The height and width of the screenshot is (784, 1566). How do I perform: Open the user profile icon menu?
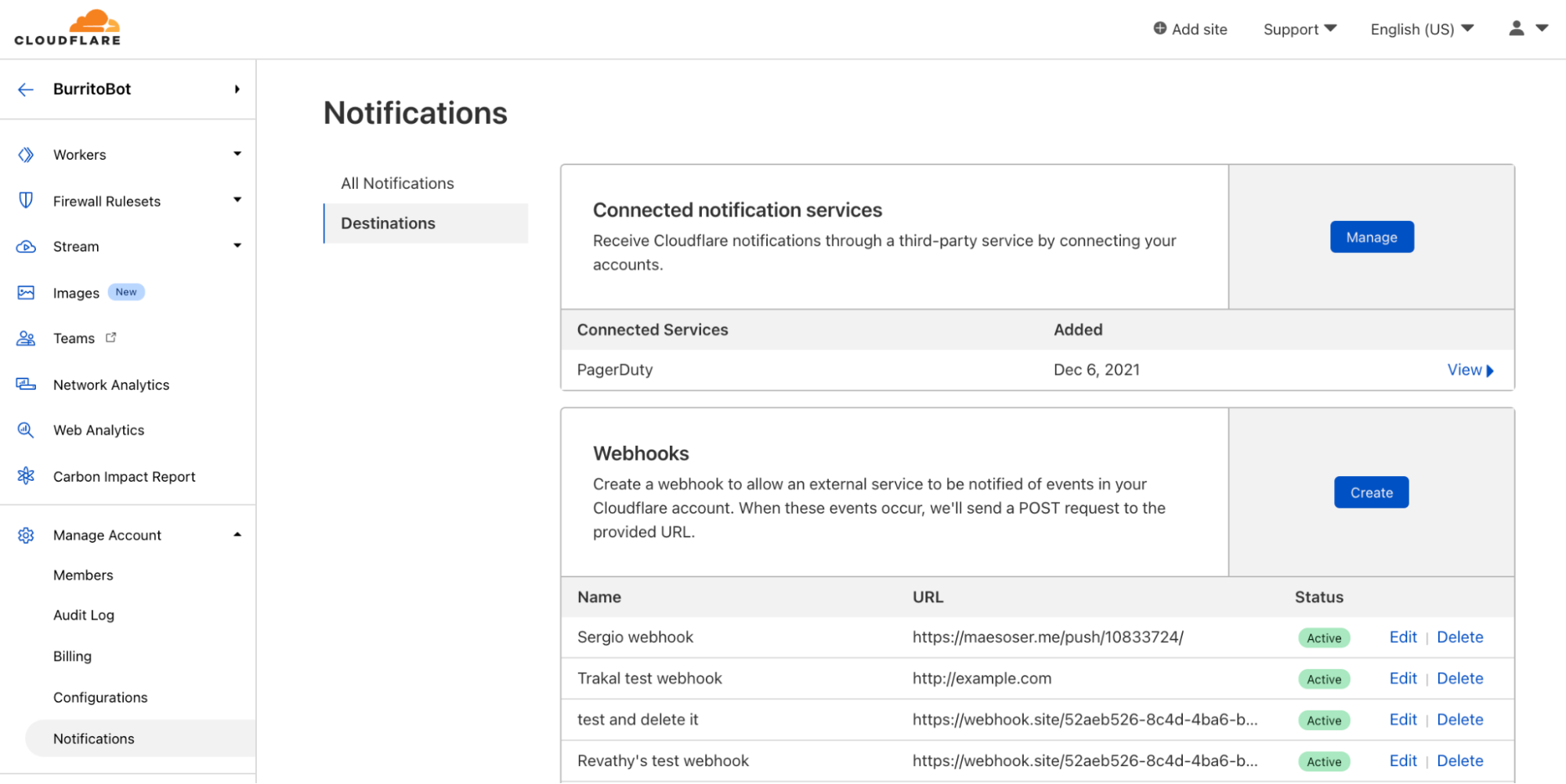tap(1517, 28)
